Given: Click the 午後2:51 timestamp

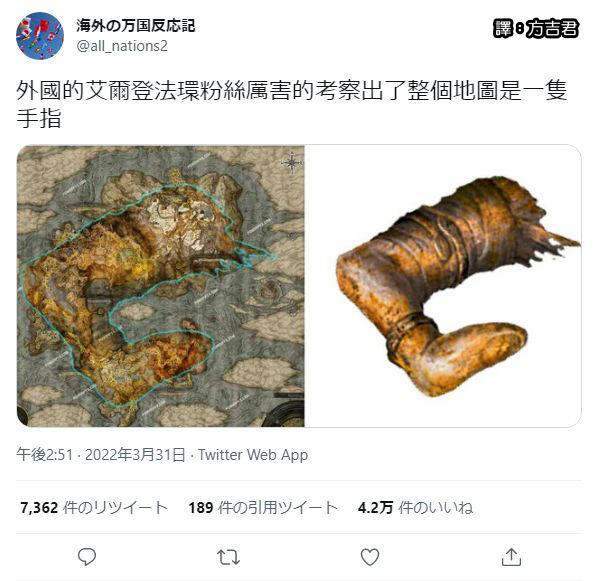Looking at the screenshot, I should point(44,455).
